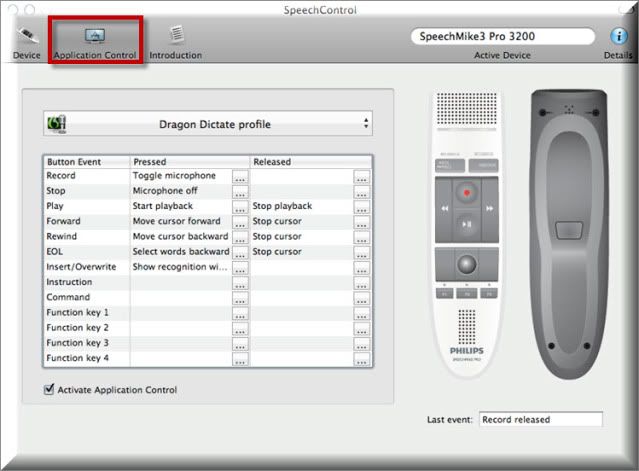This screenshot has height=471, width=639.
Task: Click the red record button on SpeechMike
Action: click(467, 192)
